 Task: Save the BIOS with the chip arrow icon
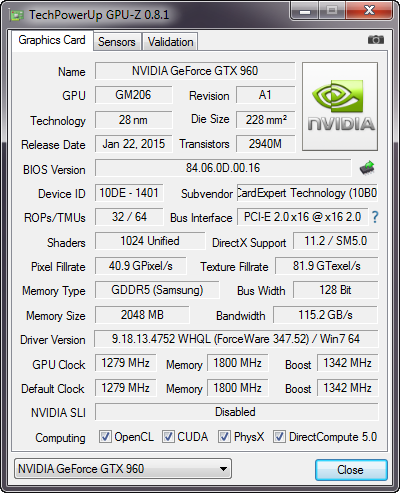tap(367, 168)
